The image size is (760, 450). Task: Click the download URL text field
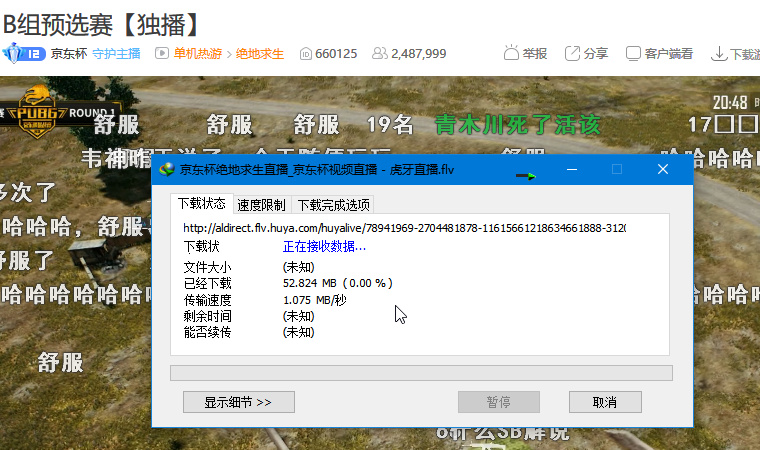point(405,228)
